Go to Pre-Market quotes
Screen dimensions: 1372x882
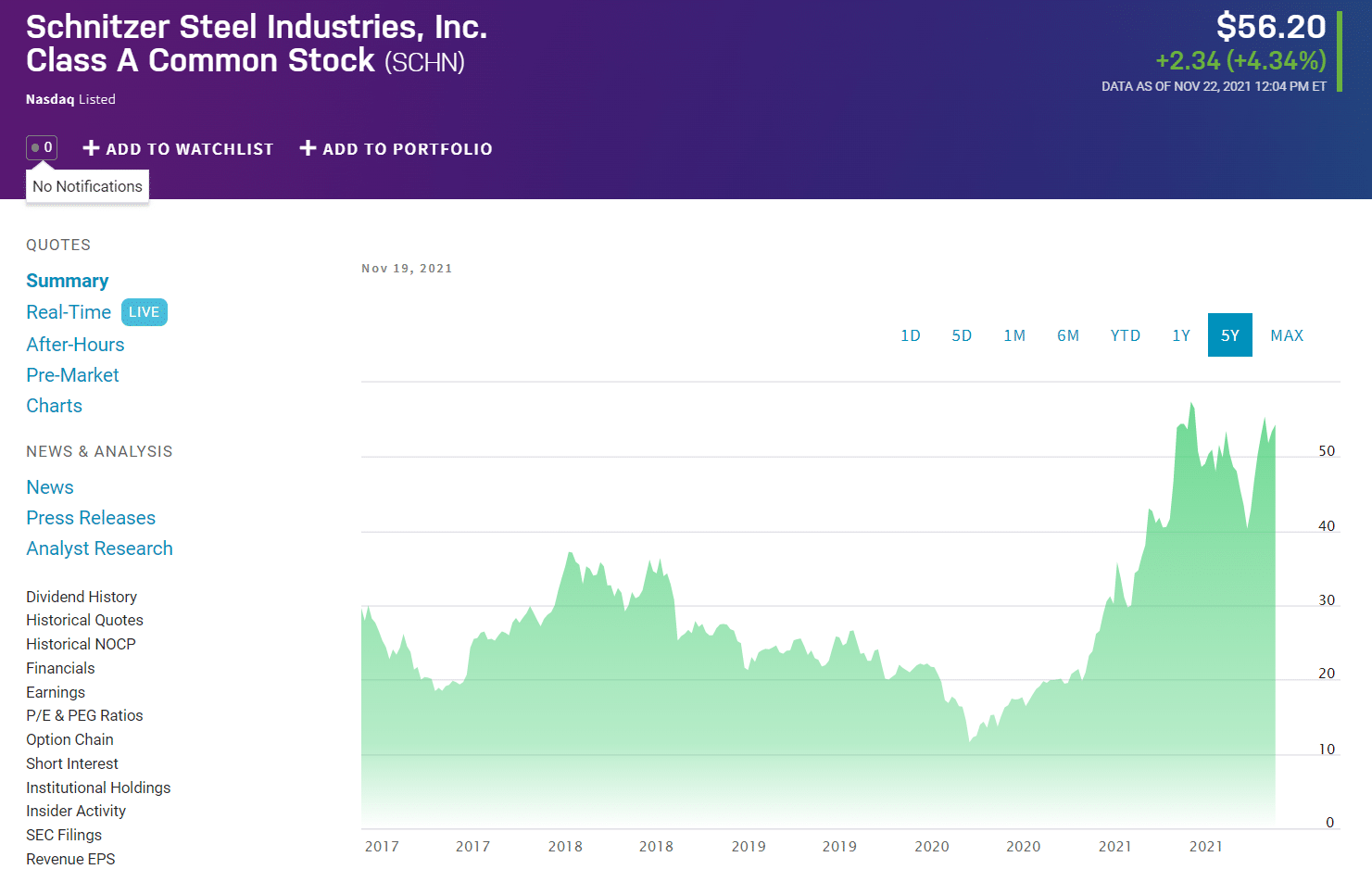72,375
